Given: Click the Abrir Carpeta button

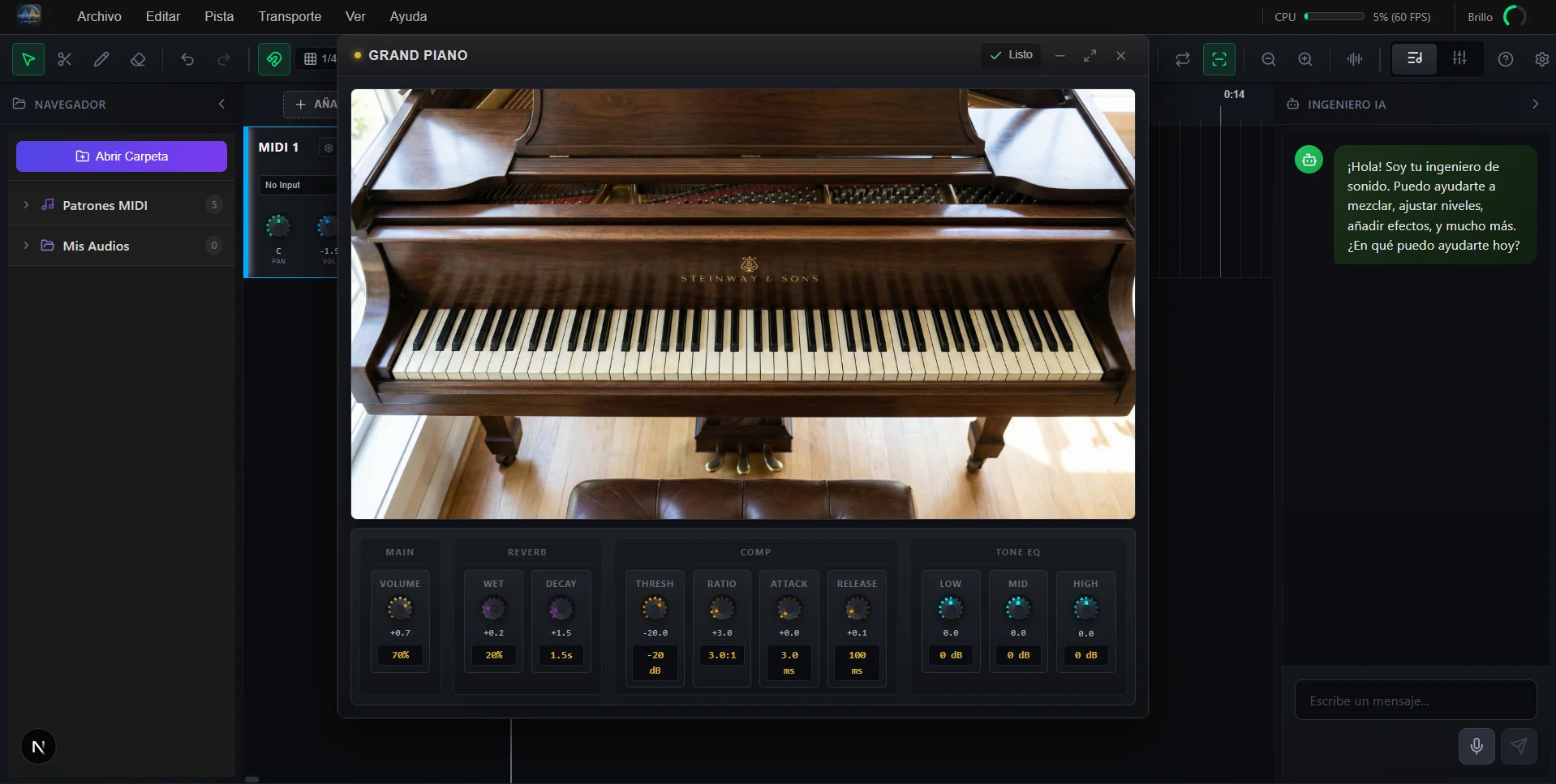Looking at the screenshot, I should pos(122,156).
